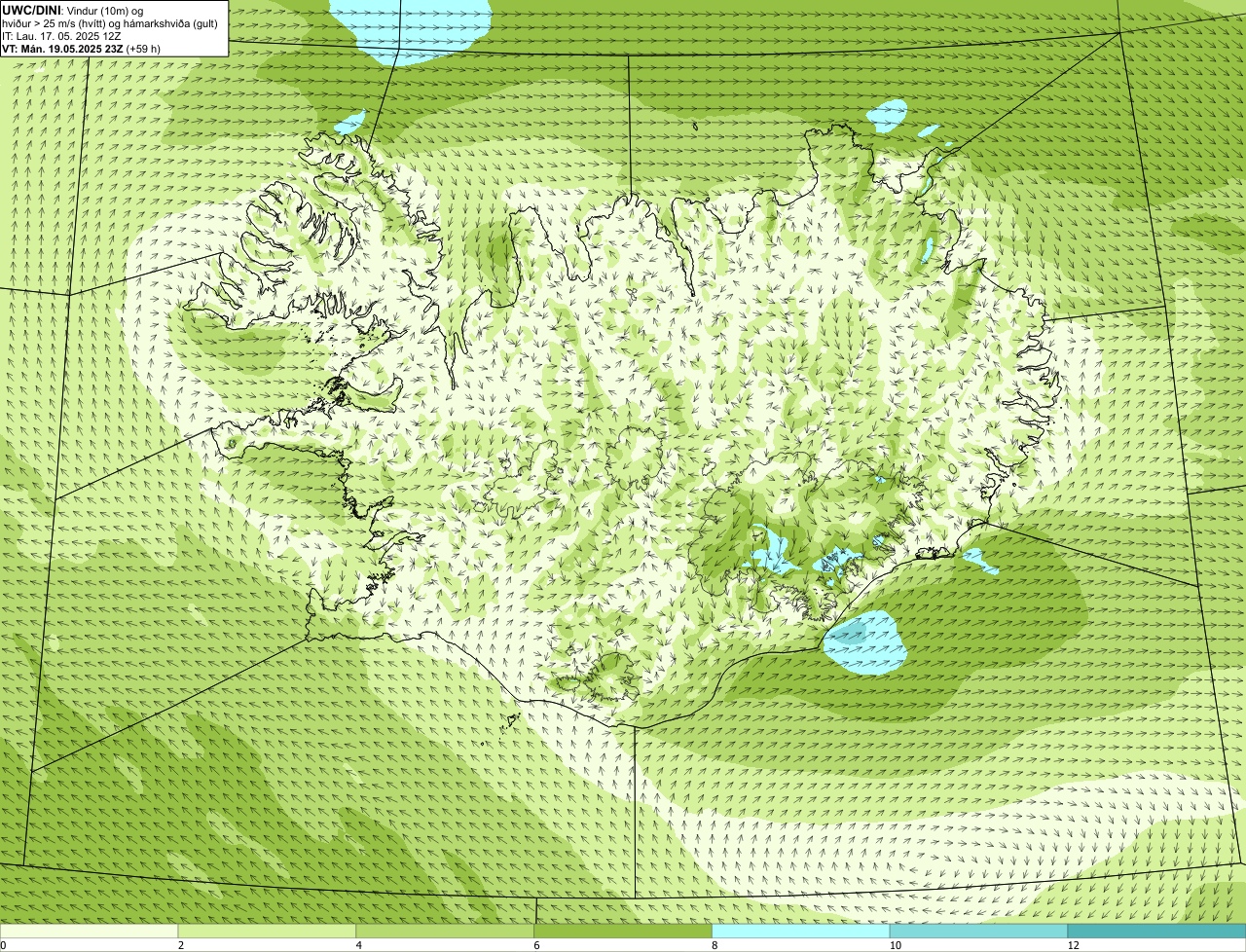This screenshot has height=952, width=1246.
Task: Click the legend scale label '6'
Action: coord(536,945)
